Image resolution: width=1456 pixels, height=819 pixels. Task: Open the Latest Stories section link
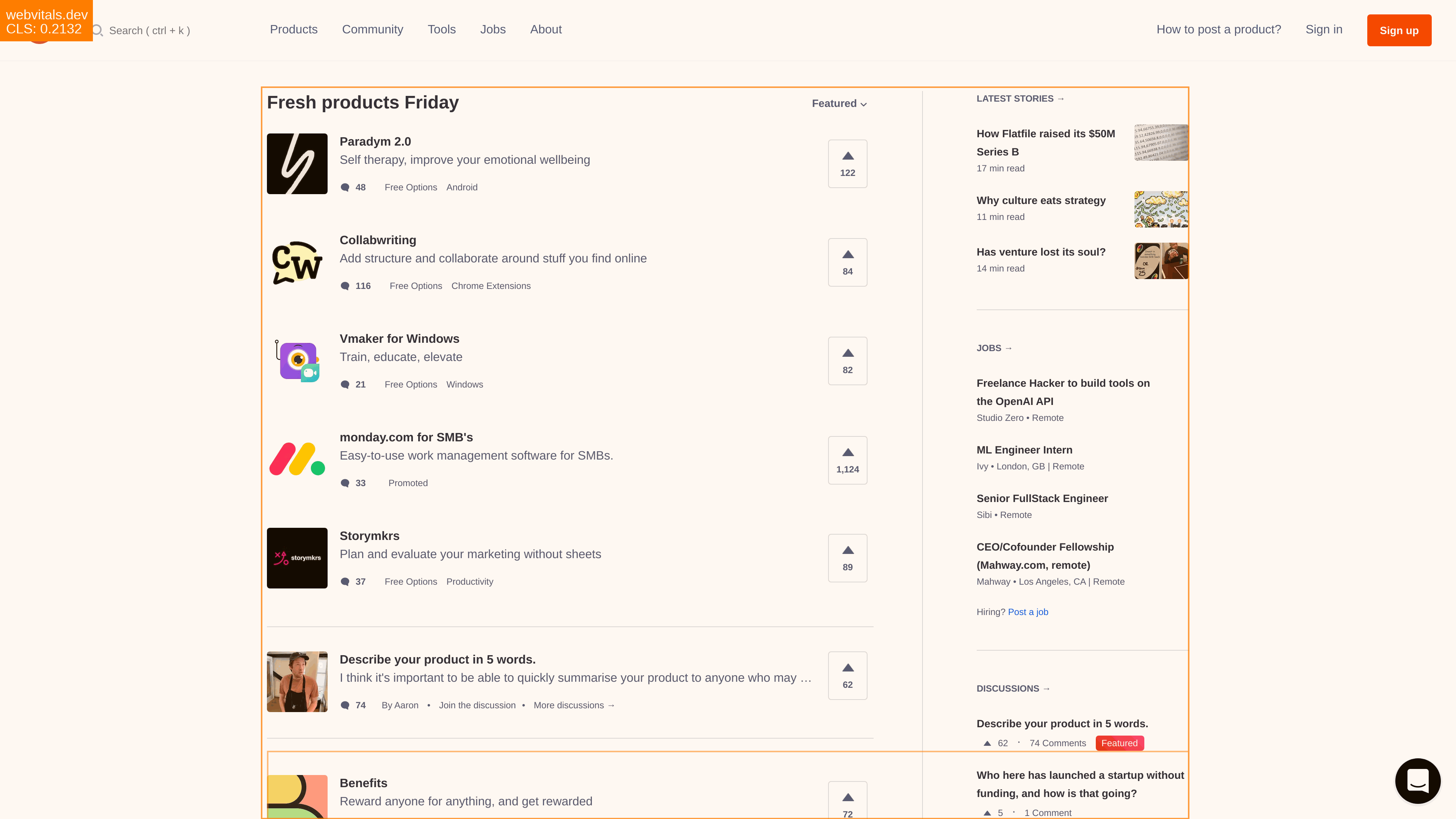[1020, 98]
